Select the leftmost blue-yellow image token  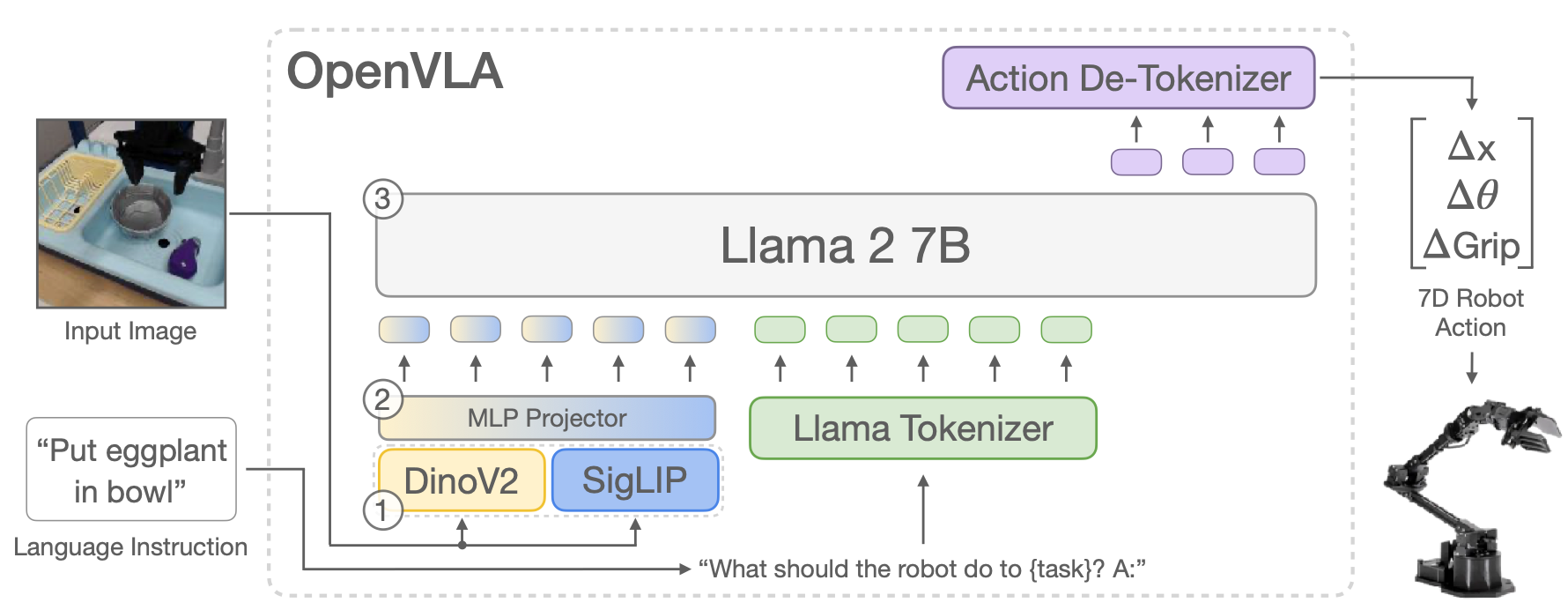coord(404,330)
